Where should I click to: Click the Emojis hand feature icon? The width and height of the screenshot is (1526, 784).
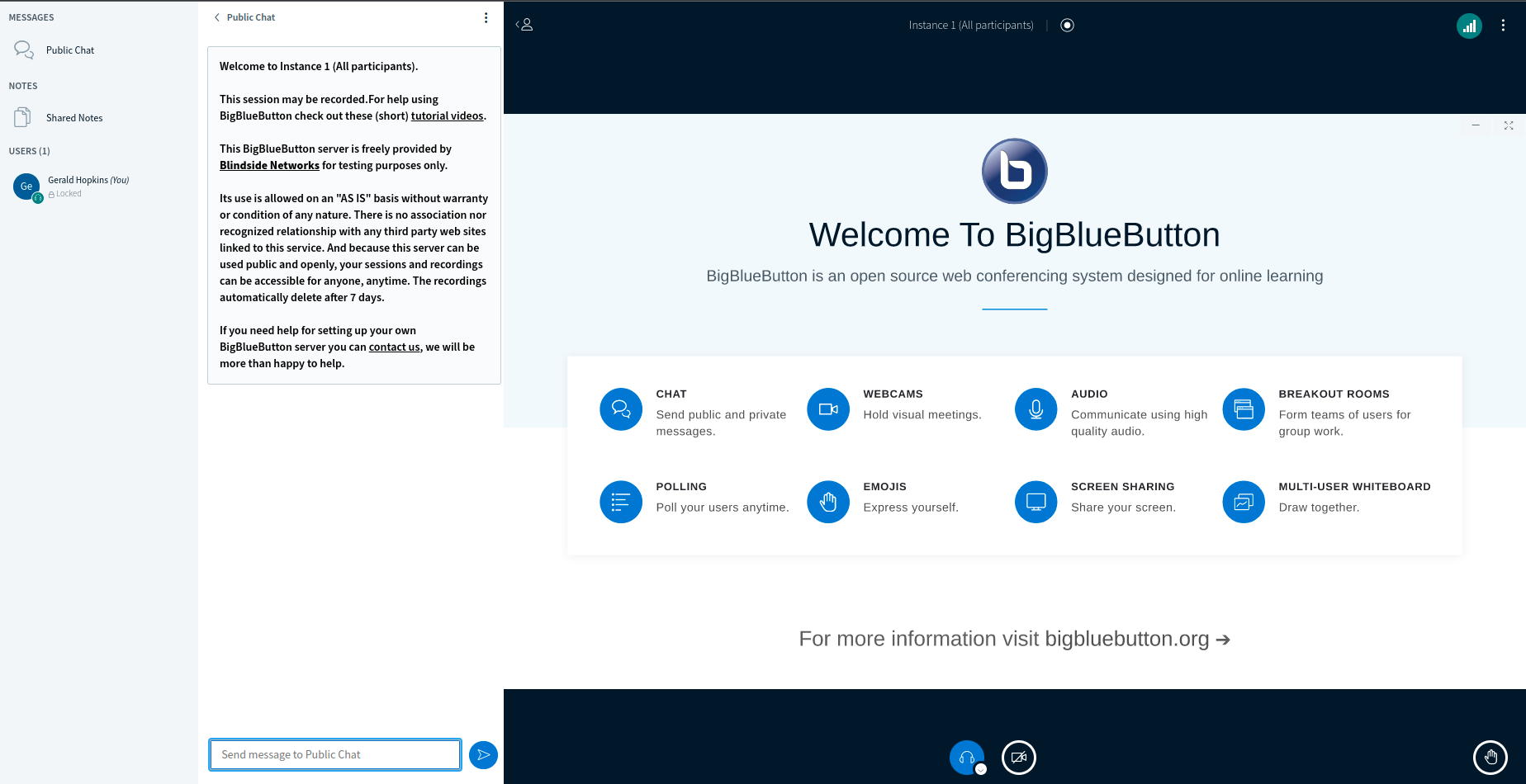pos(828,502)
